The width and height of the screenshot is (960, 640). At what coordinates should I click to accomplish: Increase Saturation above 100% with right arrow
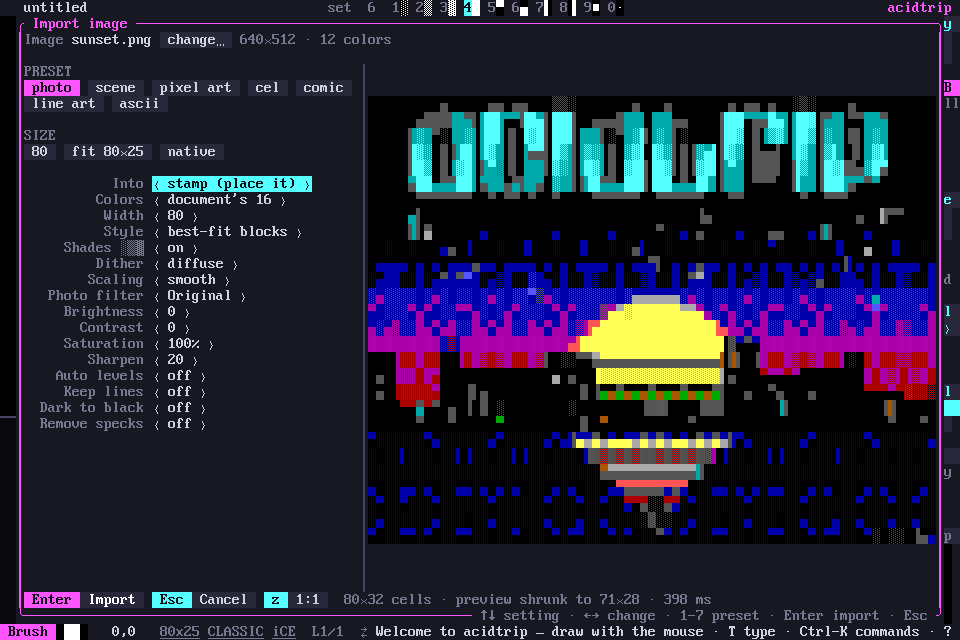[x=211, y=344]
